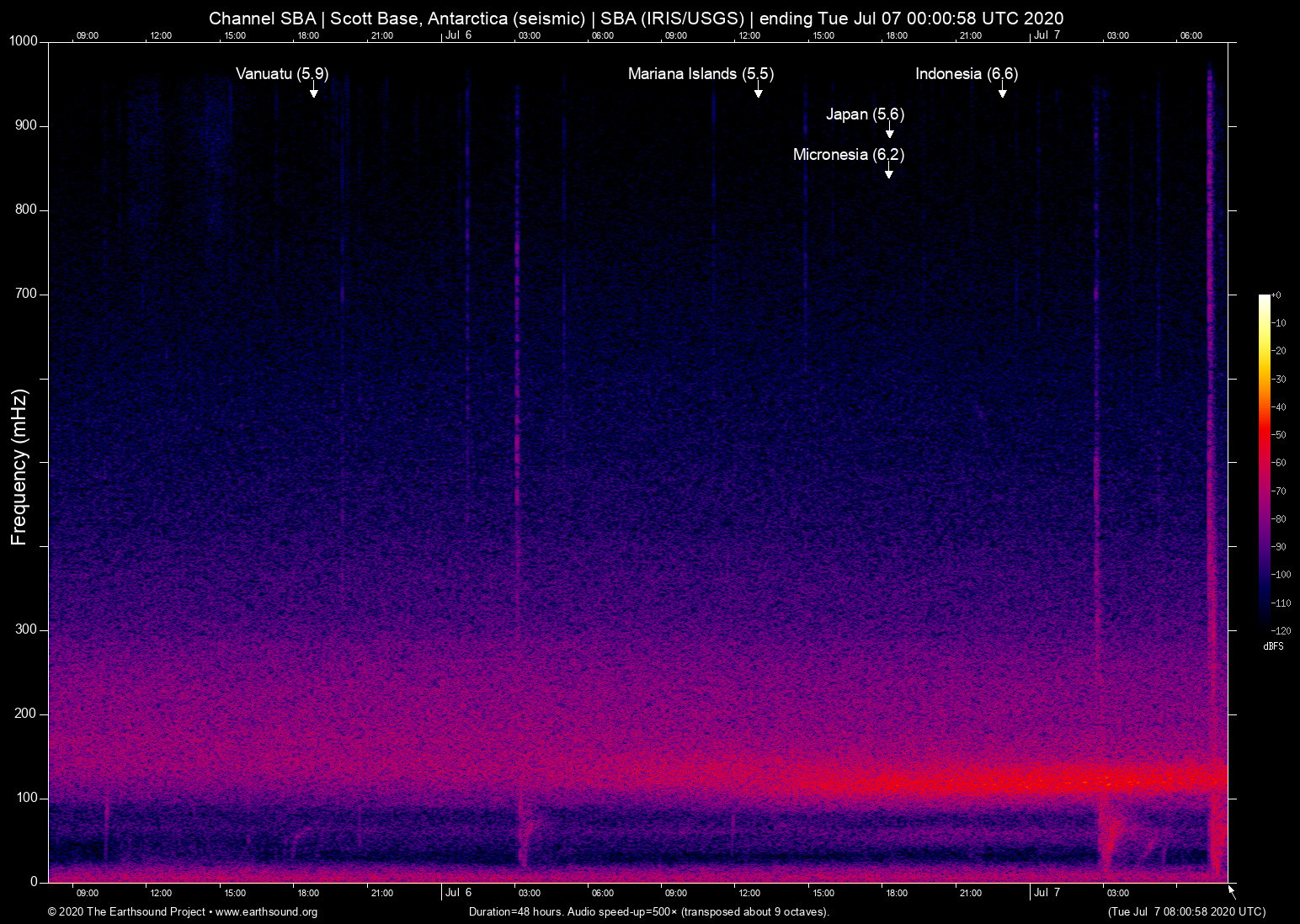Image resolution: width=1300 pixels, height=924 pixels.
Task: Click the Jul 7 label on bottom time axis
Action: pyautogui.click(x=1048, y=892)
